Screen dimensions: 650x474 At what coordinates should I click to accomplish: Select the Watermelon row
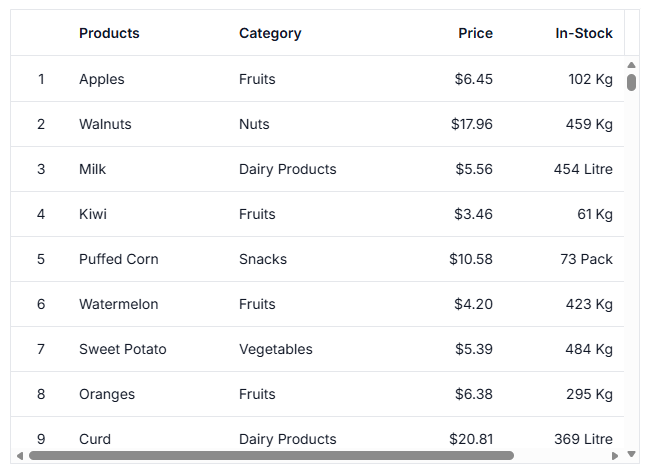318,304
